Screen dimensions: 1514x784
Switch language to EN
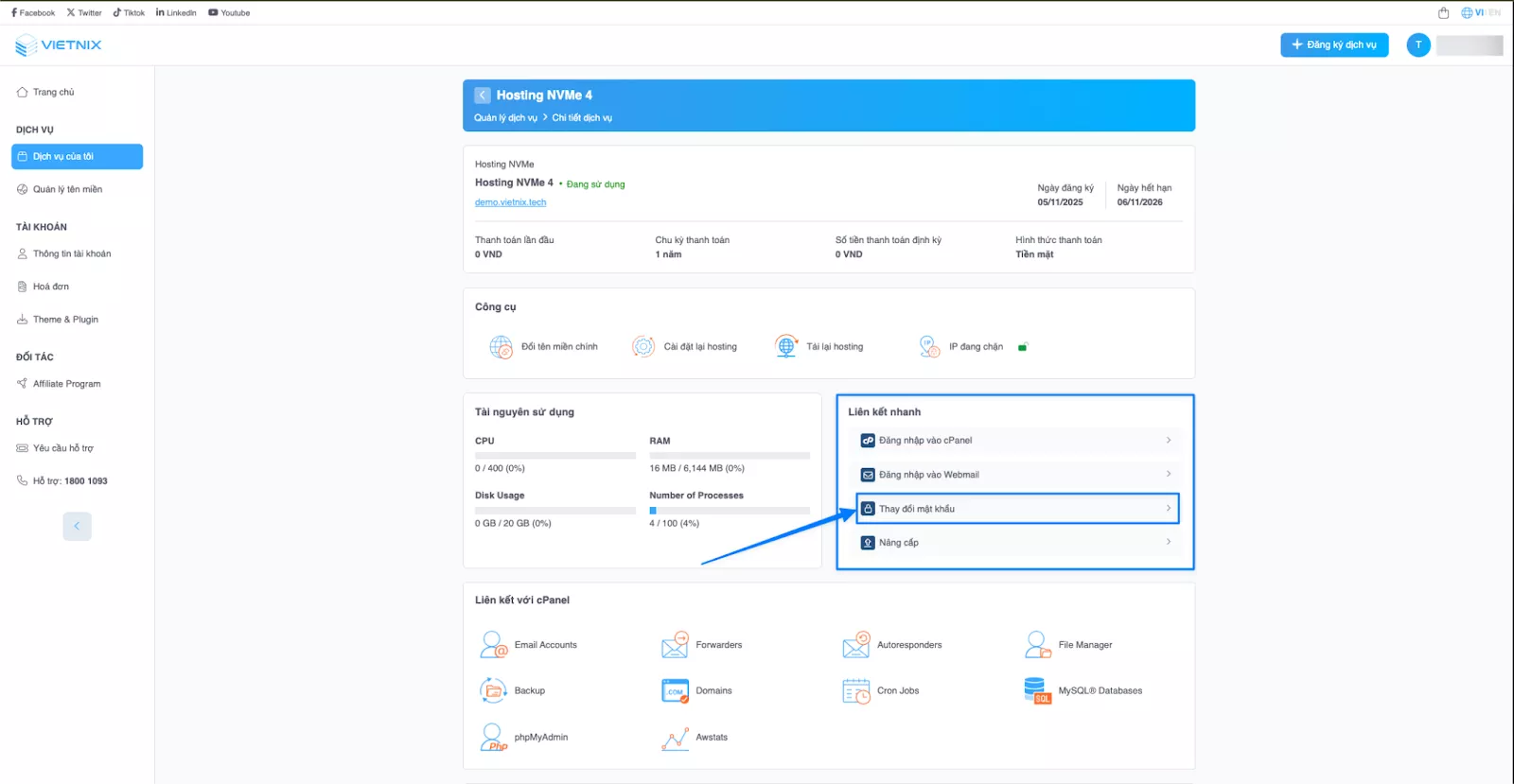(1494, 13)
